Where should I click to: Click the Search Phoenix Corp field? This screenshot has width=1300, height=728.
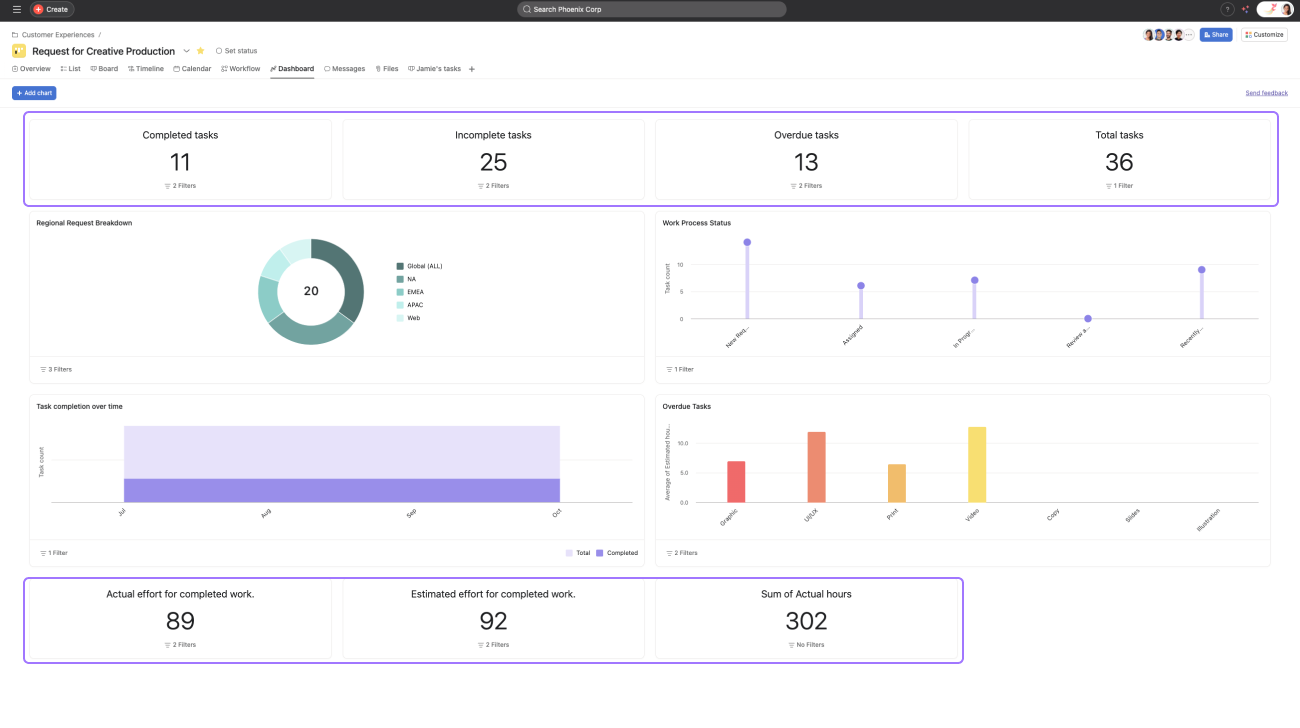(x=651, y=9)
